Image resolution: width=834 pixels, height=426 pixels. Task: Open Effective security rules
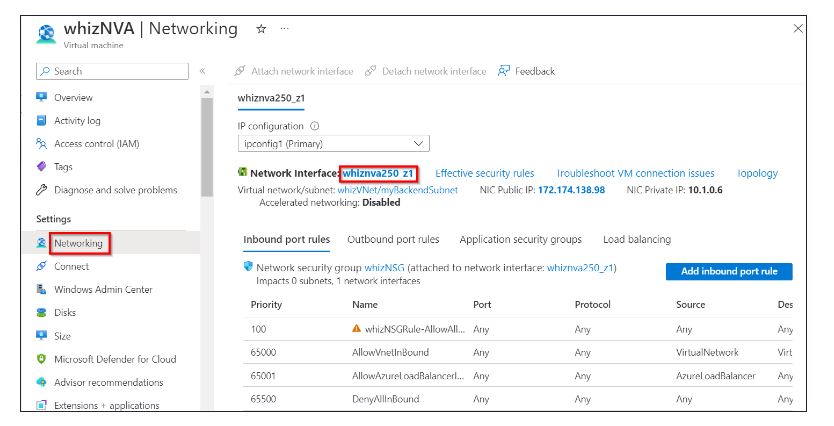pyautogui.click(x=485, y=173)
